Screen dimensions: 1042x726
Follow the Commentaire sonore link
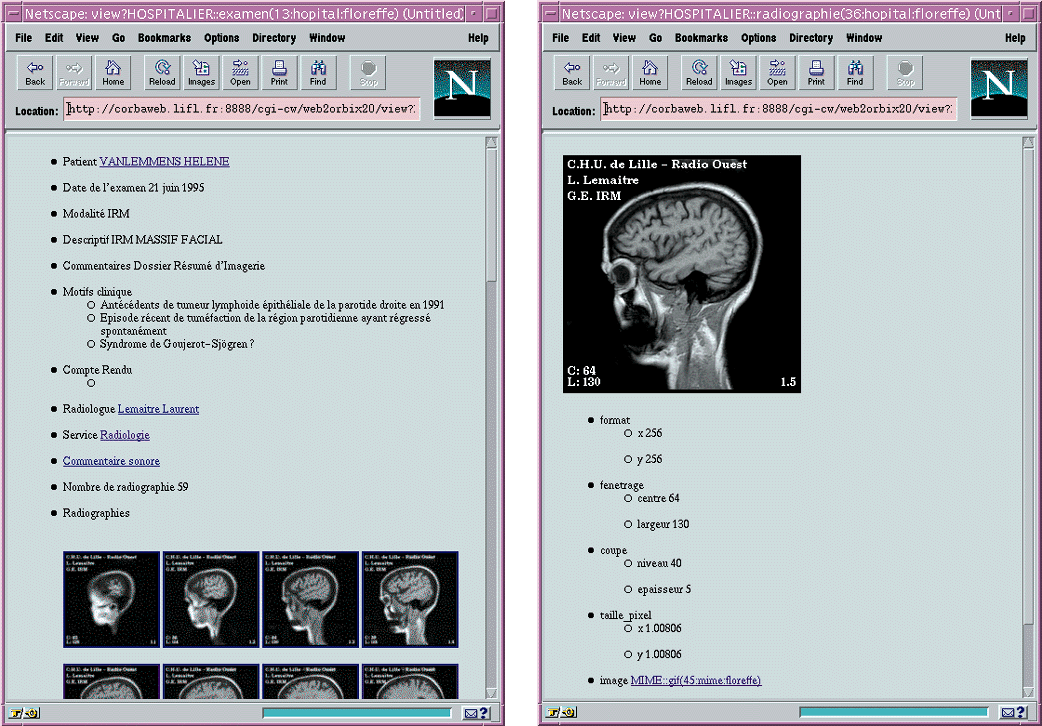pyautogui.click(x=111, y=461)
